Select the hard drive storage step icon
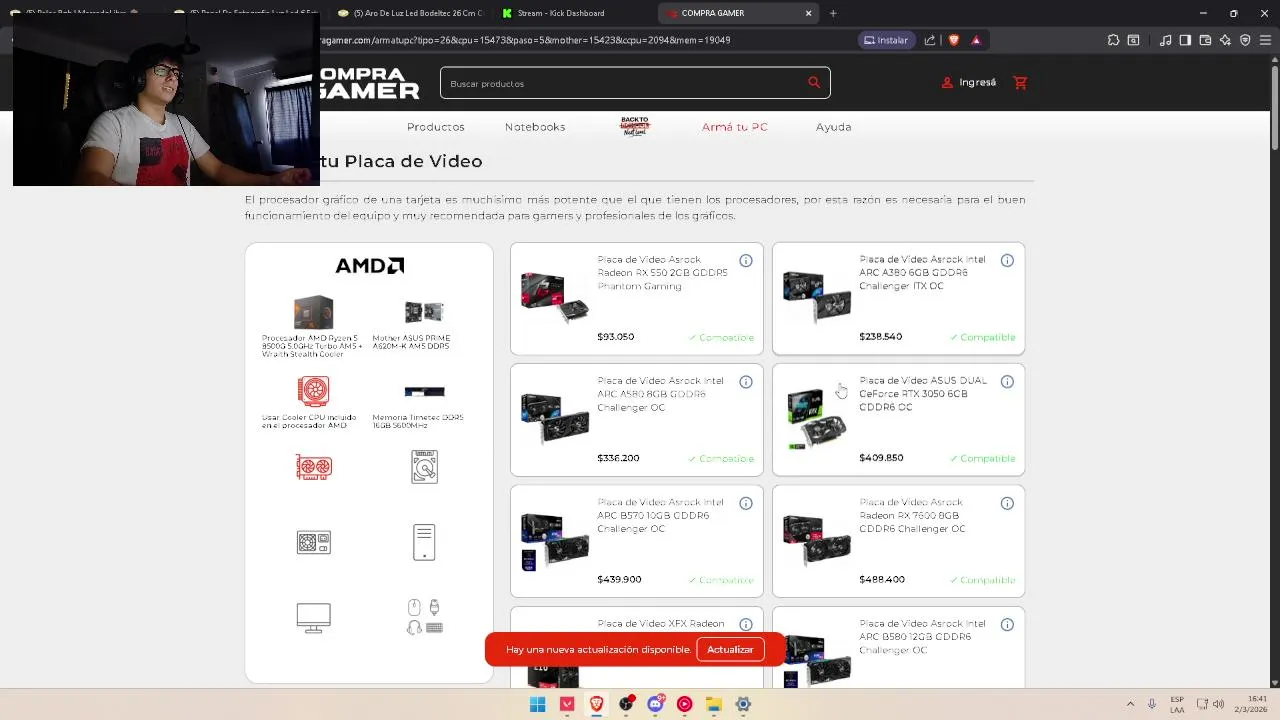Image resolution: width=1280 pixels, height=720 pixels. (x=424, y=467)
